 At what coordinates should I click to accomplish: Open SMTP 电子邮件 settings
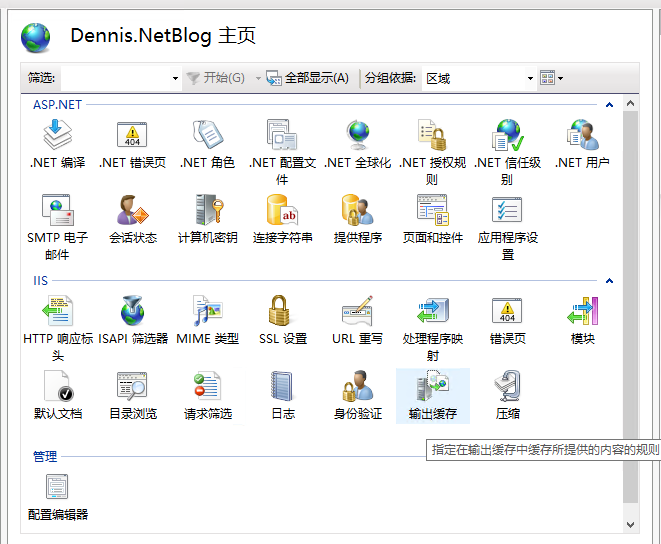click(x=58, y=227)
